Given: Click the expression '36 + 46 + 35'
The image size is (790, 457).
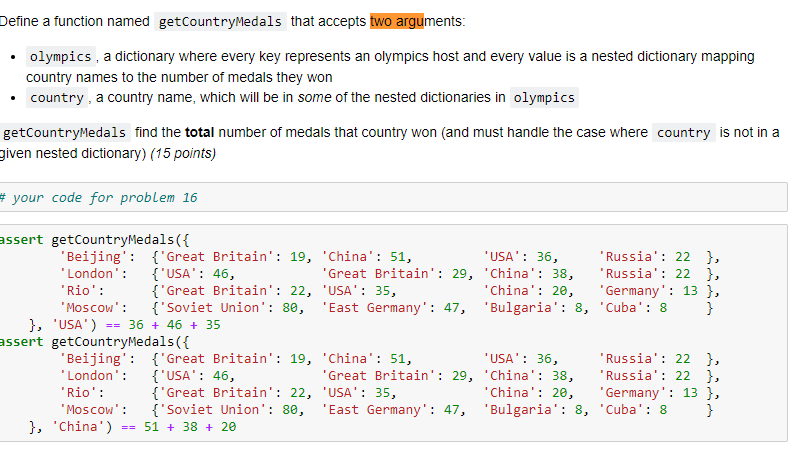Looking at the screenshot, I should [x=174, y=325].
